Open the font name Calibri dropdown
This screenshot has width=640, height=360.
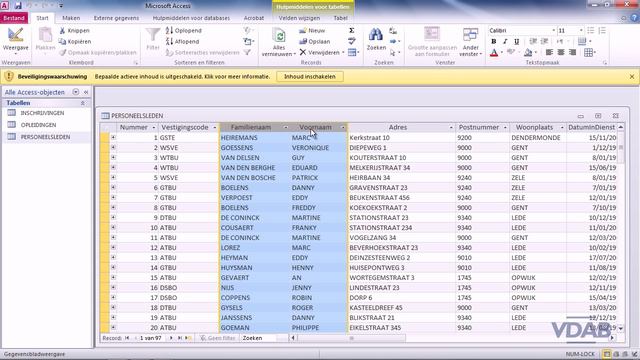553,31
